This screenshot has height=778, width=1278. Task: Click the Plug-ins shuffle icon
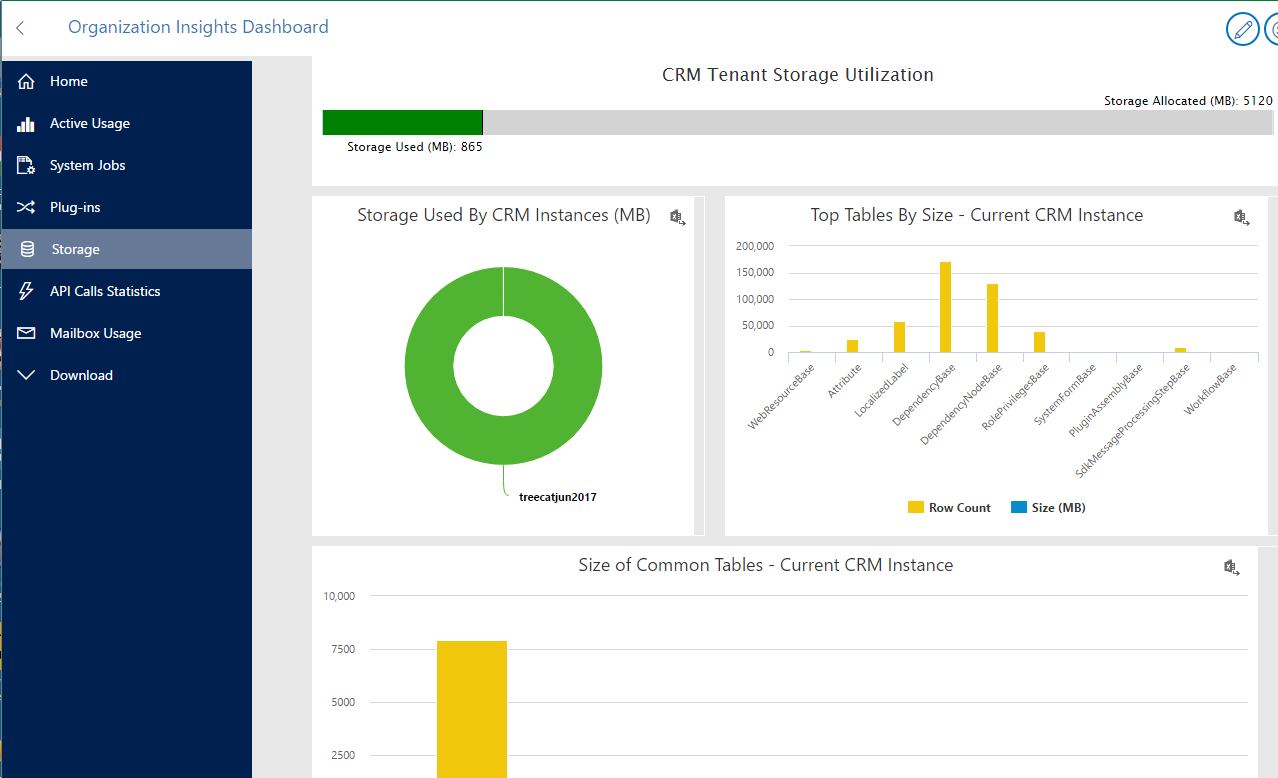27,207
